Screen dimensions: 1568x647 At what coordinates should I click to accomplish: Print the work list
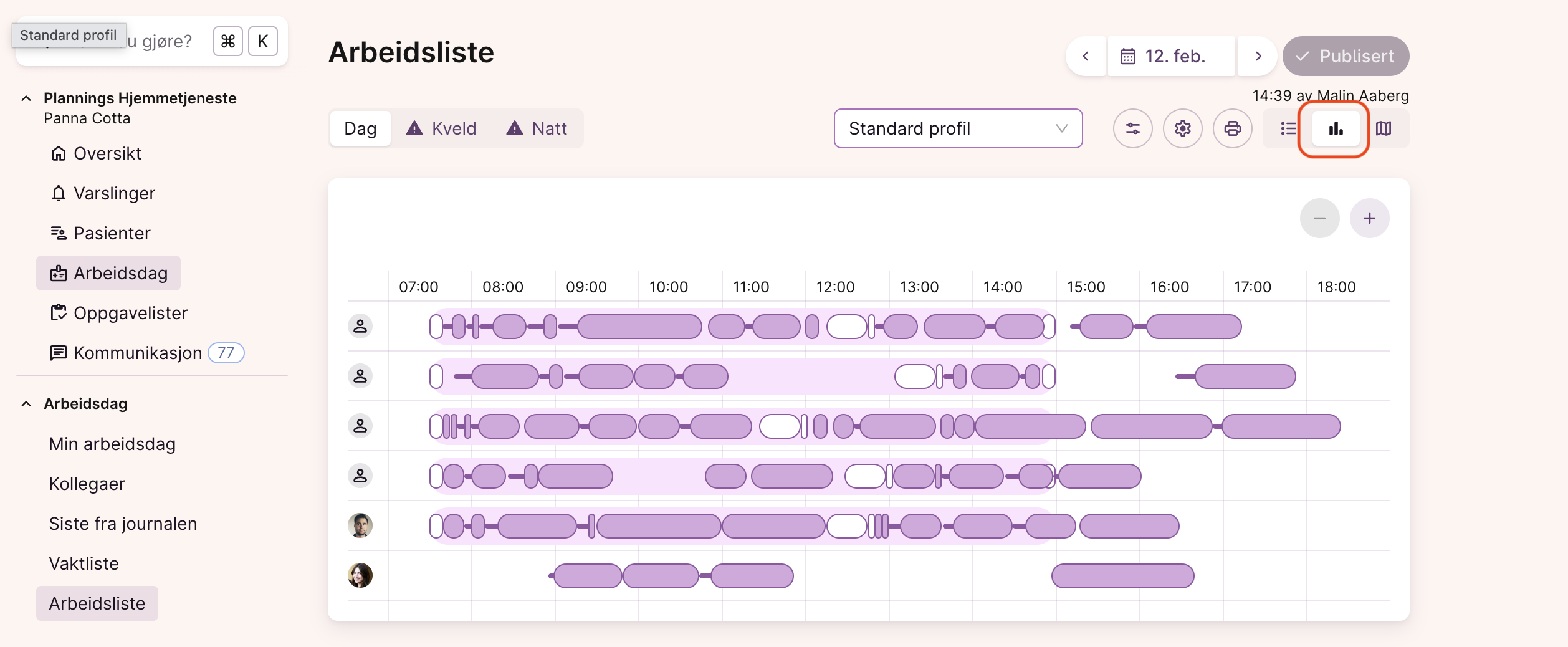tap(1232, 128)
